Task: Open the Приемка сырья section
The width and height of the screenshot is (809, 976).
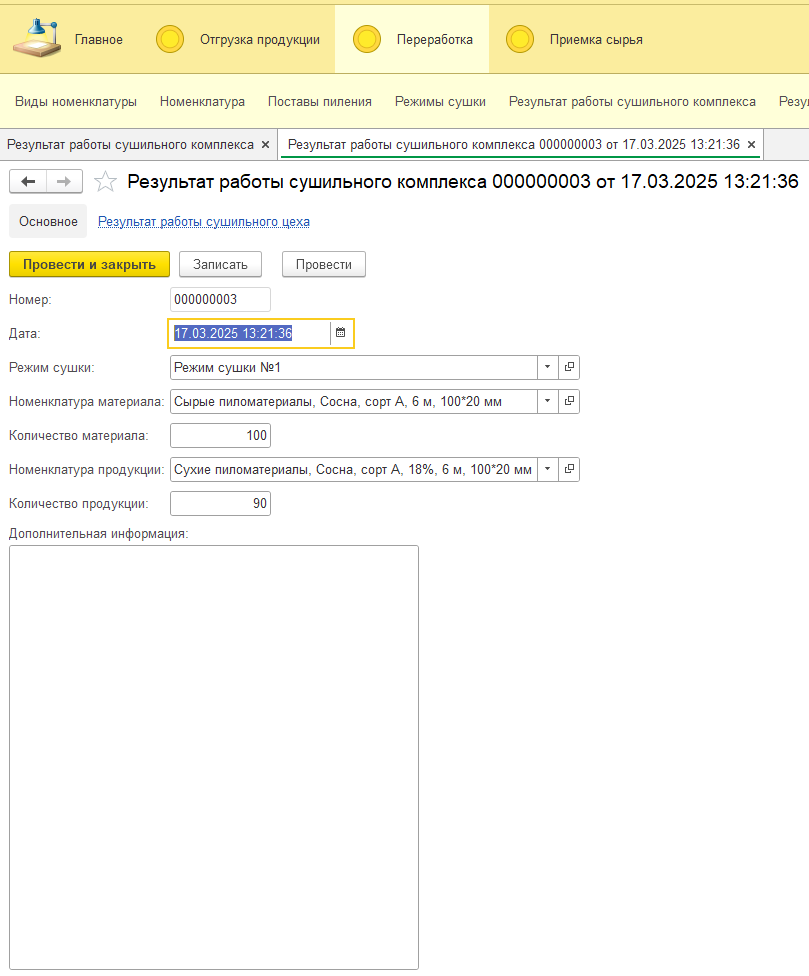Action: click(595, 40)
